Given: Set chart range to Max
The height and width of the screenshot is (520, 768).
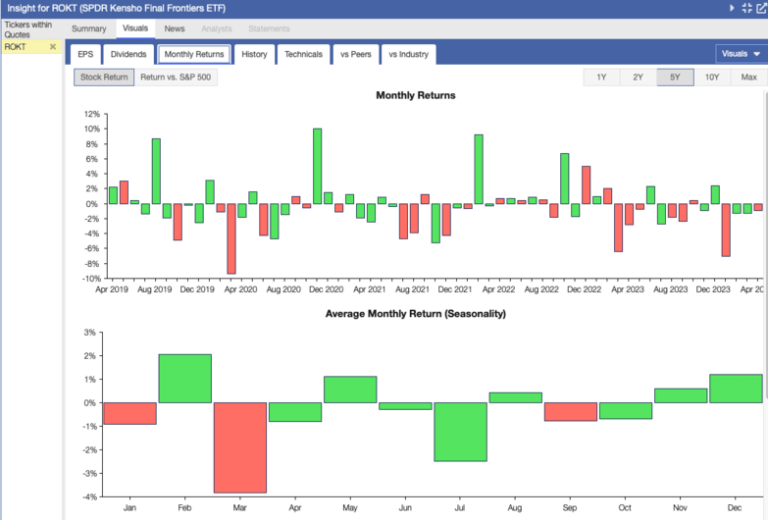Looking at the screenshot, I should pyautogui.click(x=748, y=77).
